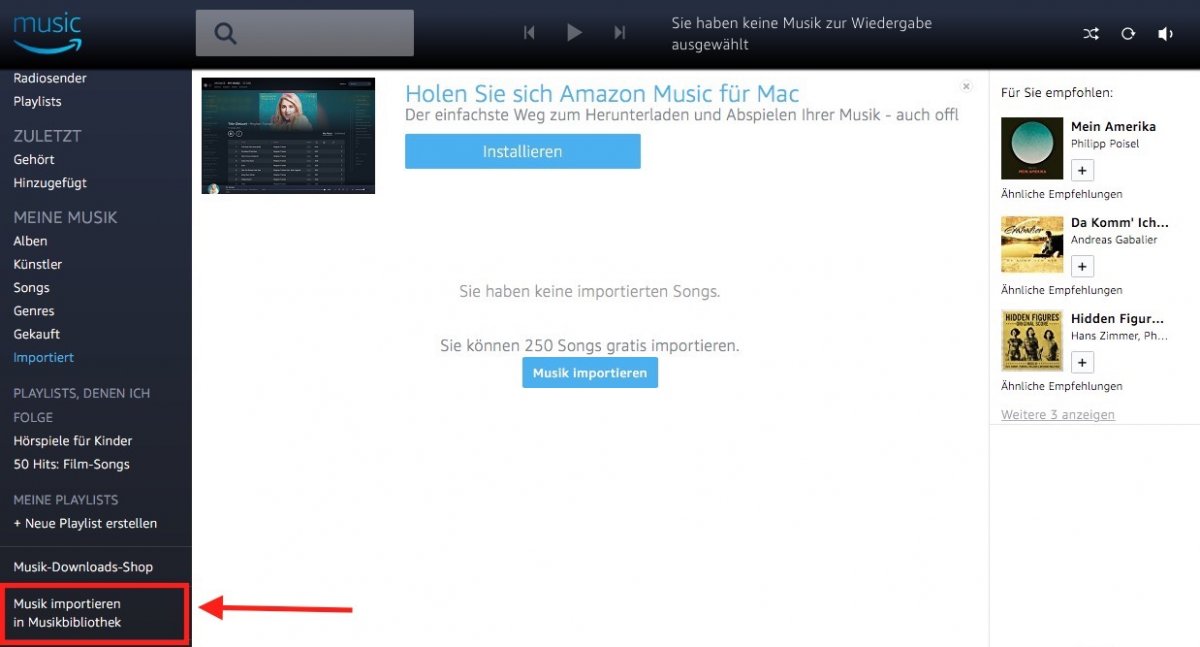Close the Amazon Music for Mac banner
Image resolution: width=1200 pixels, height=647 pixels.
tap(966, 87)
